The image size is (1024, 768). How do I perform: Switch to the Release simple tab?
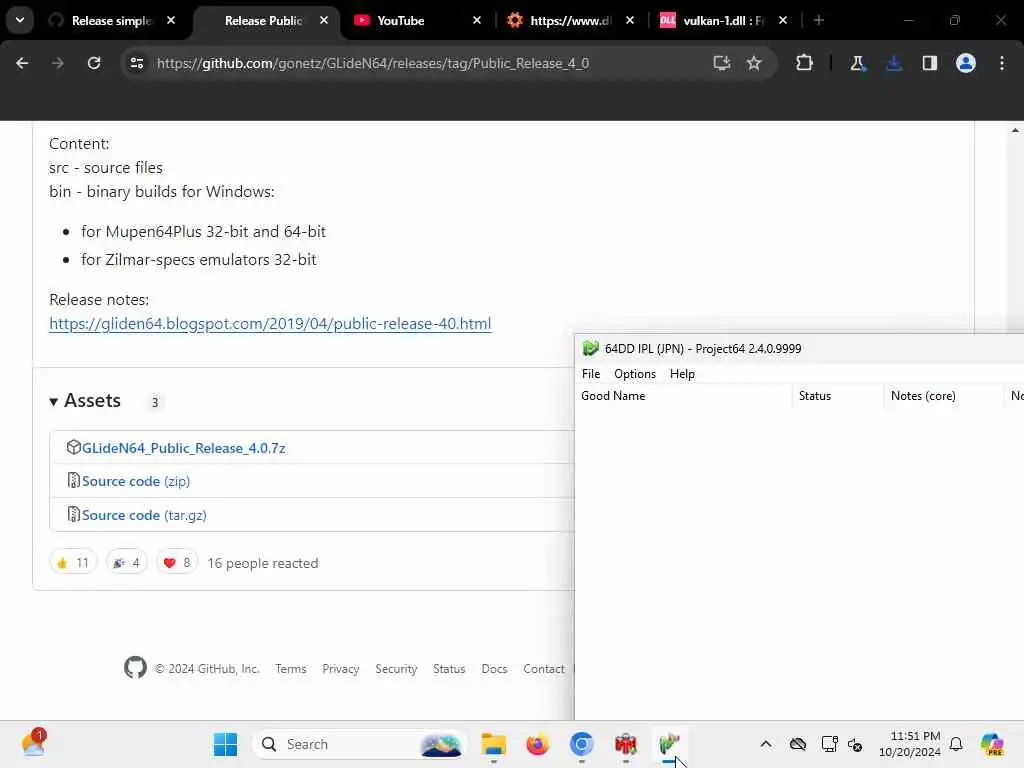111,21
